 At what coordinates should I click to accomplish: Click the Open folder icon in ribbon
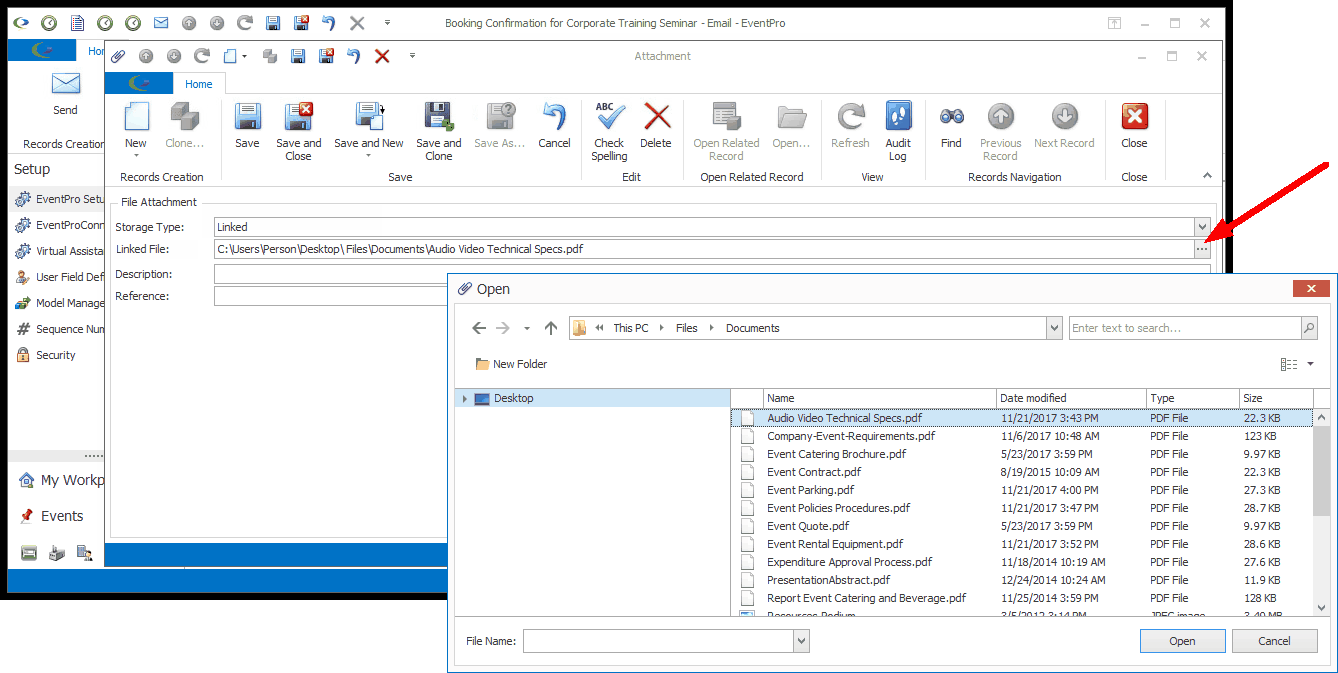791,116
